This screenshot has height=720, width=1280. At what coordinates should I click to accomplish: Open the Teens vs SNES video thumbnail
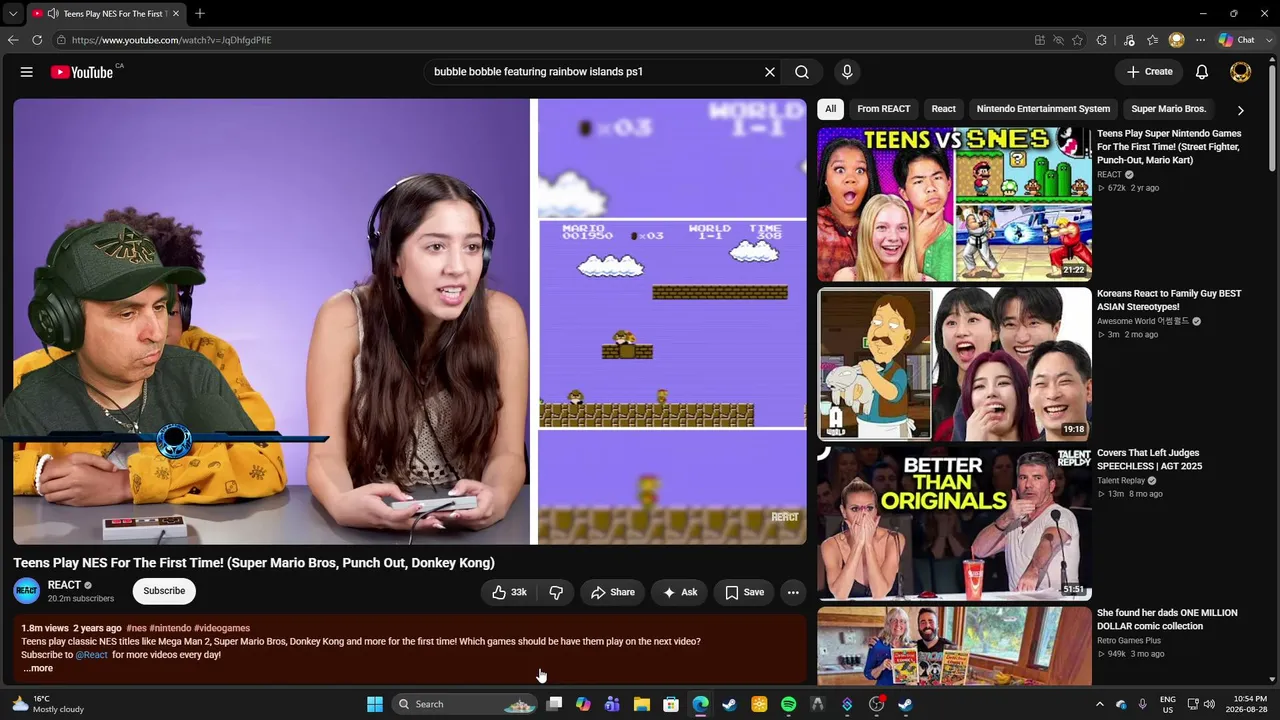954,204
